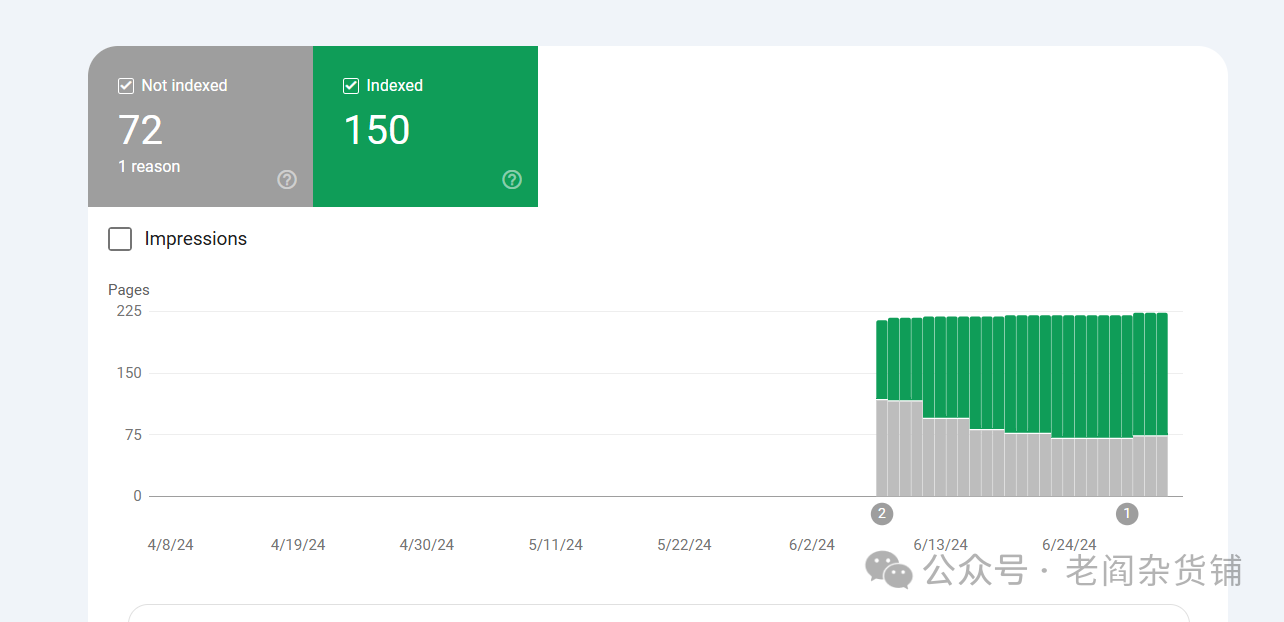Screen dimensions: 1284x622
Task: Uncheck the Indexed checkbox
Action: pyautogui.click(x=351, y=86)
